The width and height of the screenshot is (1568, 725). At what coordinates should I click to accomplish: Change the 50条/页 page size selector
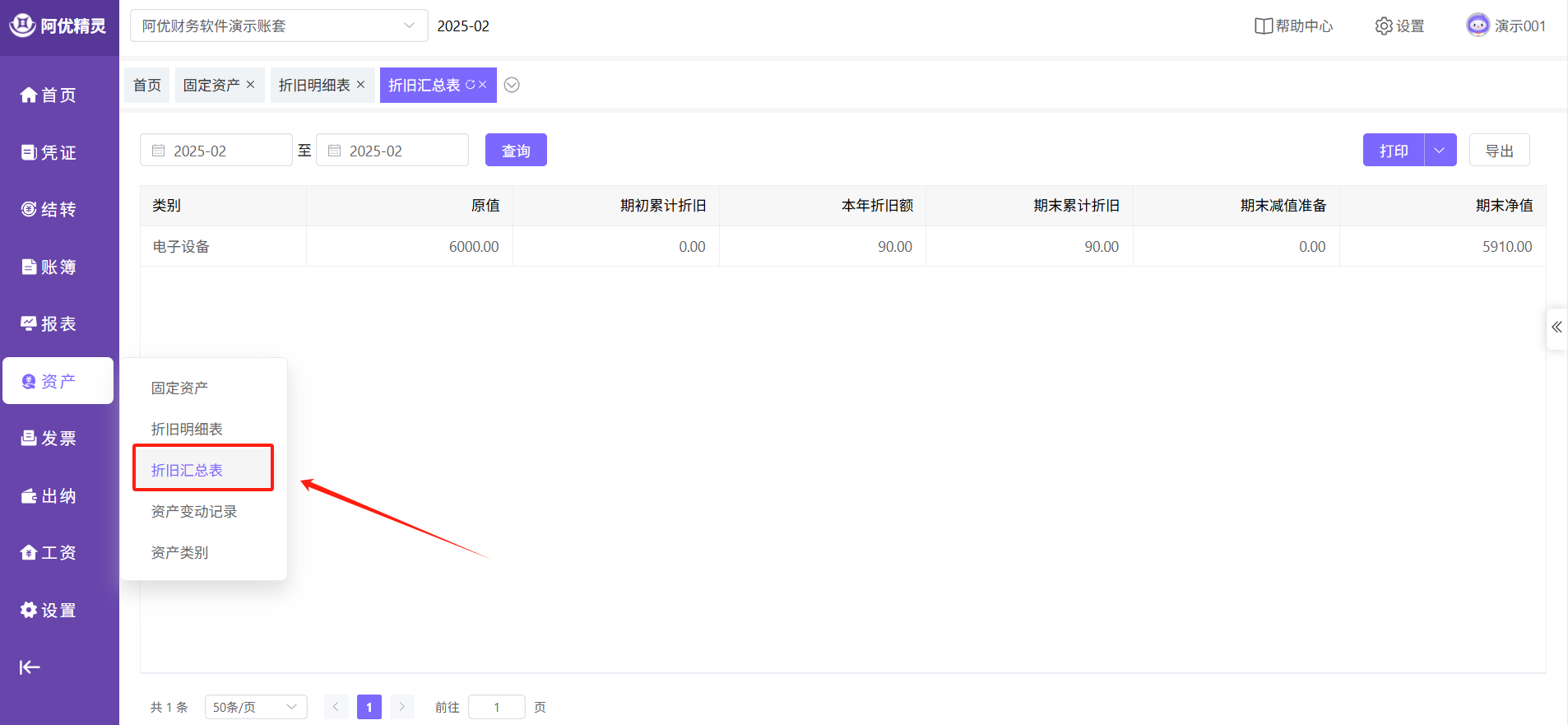click(255, 707)
